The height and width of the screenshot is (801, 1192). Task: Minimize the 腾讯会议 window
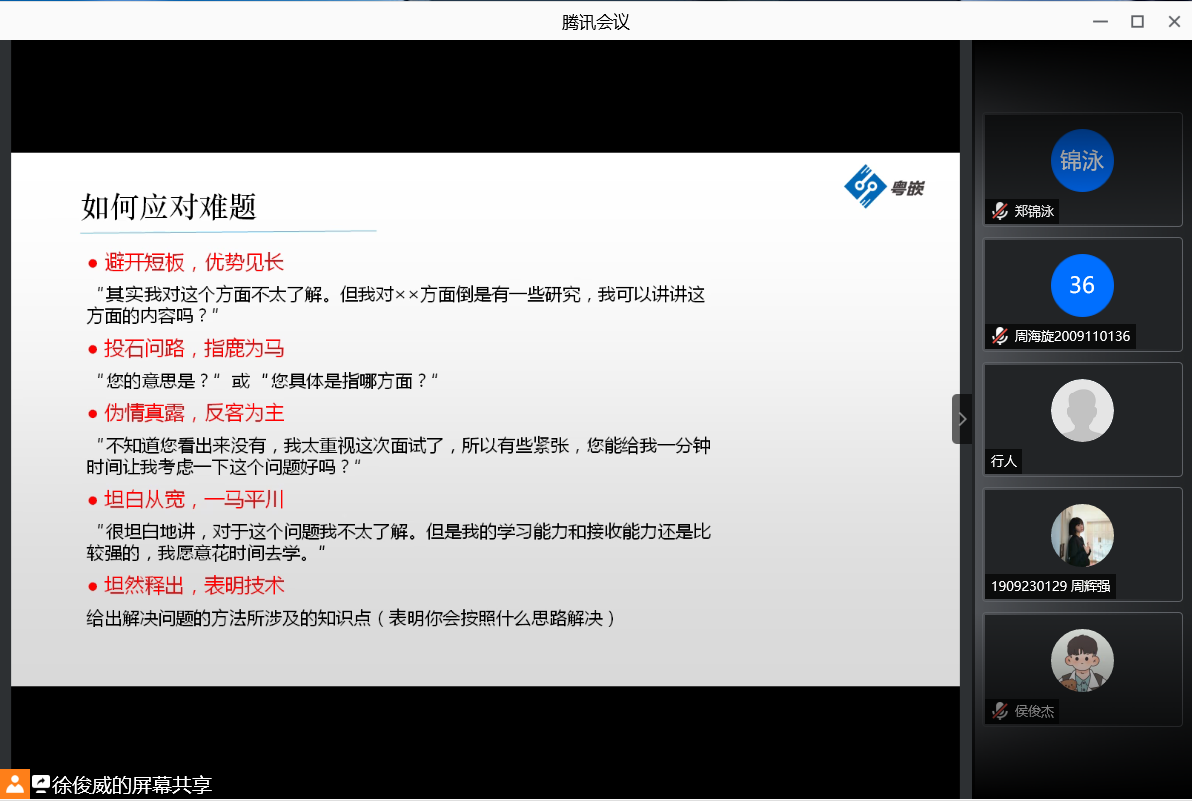(1100, 21)
